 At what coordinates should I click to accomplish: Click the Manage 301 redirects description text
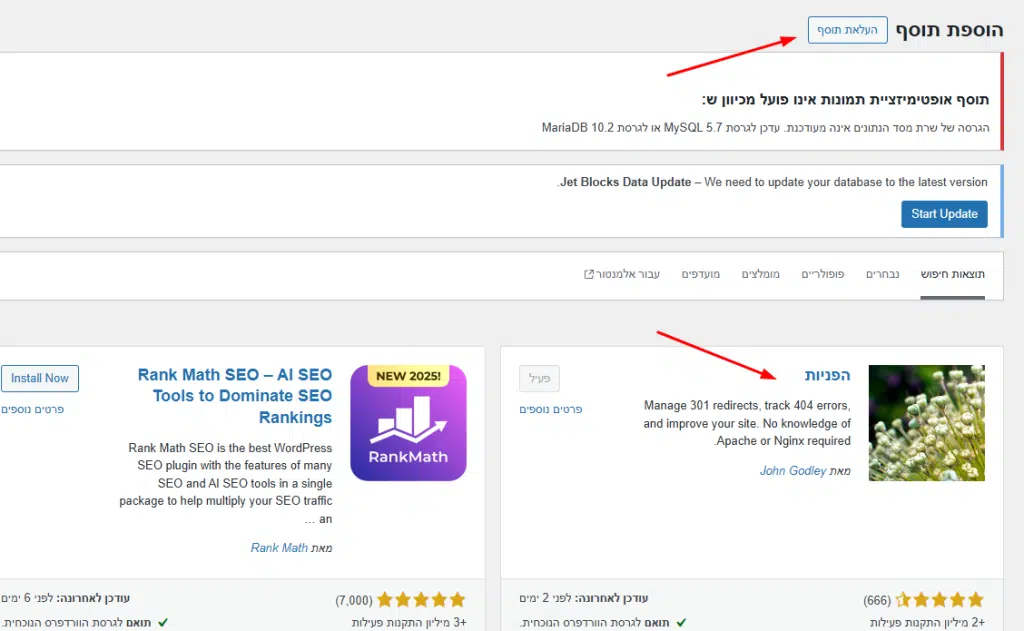tap(747, 423)
